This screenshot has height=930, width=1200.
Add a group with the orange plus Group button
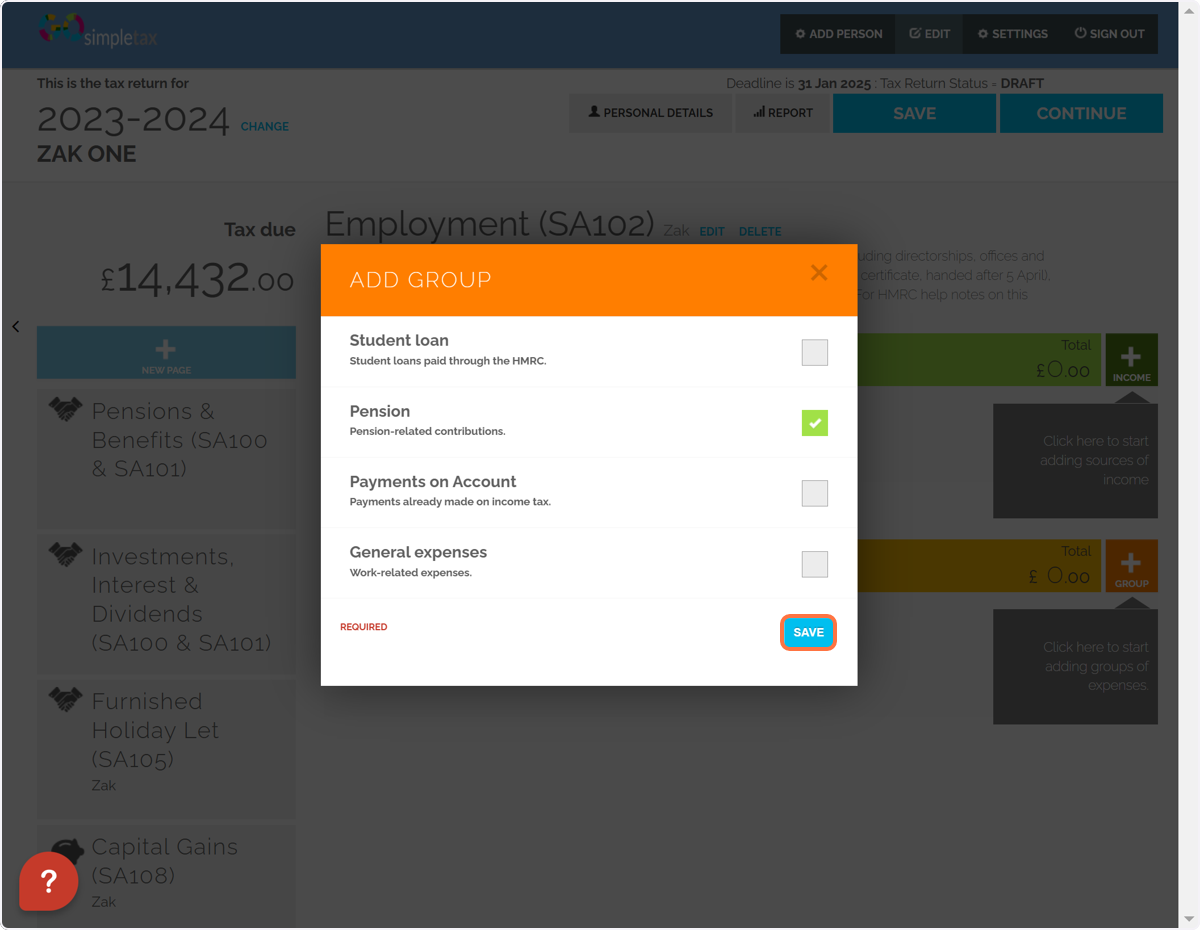point(1131,566)
